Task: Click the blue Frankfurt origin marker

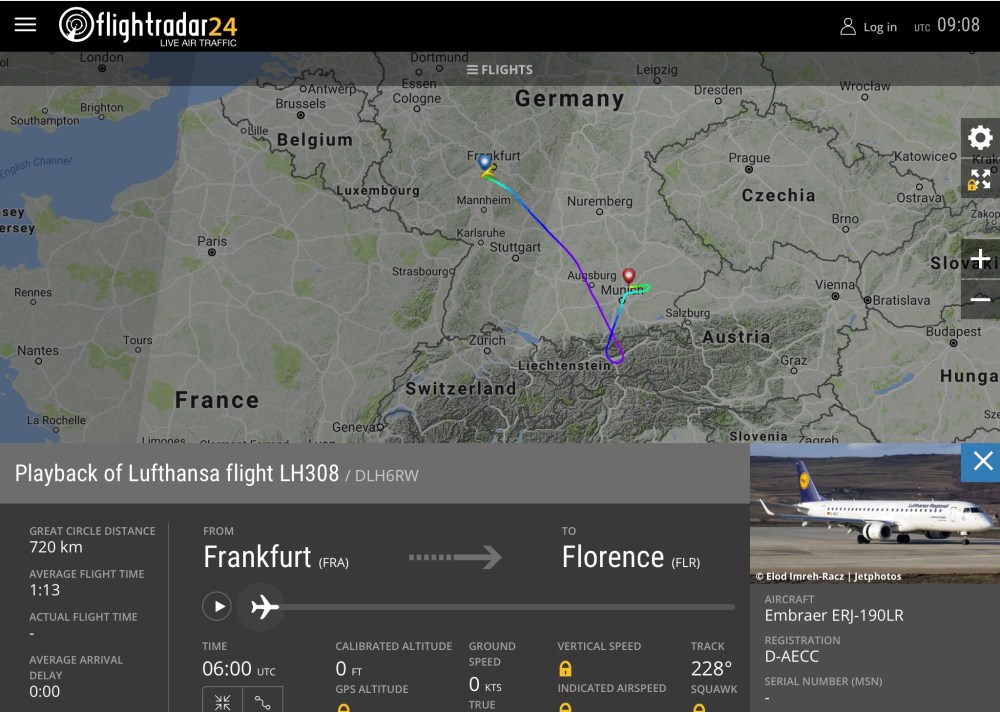Action: coord(485,162)
